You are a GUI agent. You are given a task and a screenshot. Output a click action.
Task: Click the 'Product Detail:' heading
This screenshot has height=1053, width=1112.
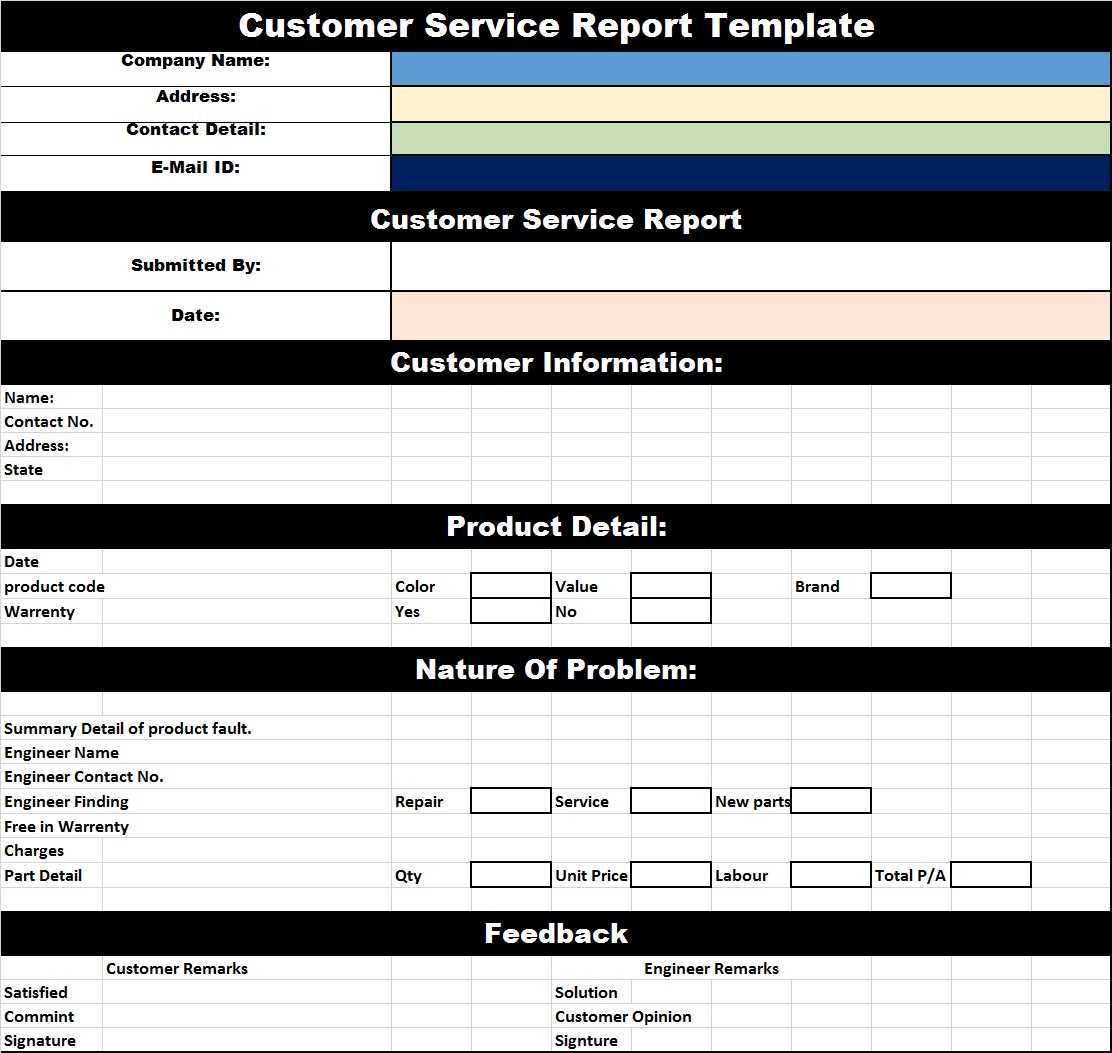coord(556,526)
